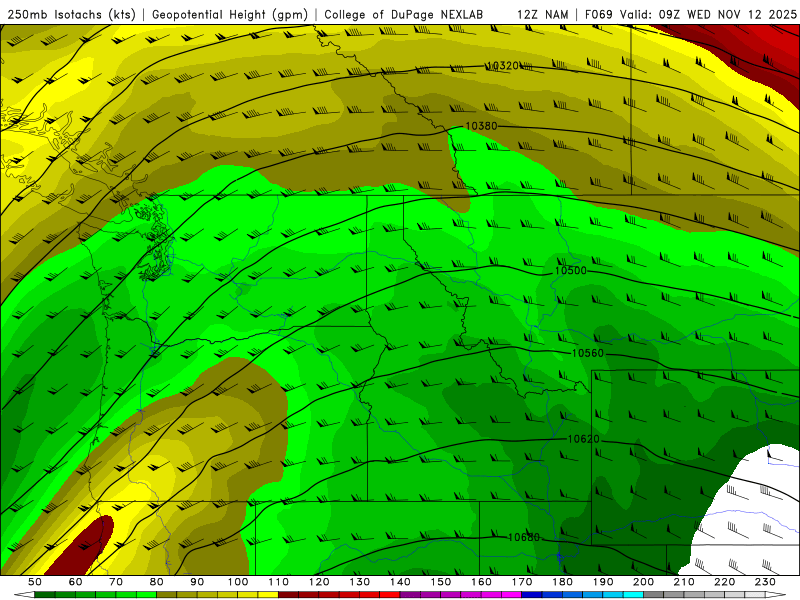Select the 10320 height contour label

coord(503,66)
